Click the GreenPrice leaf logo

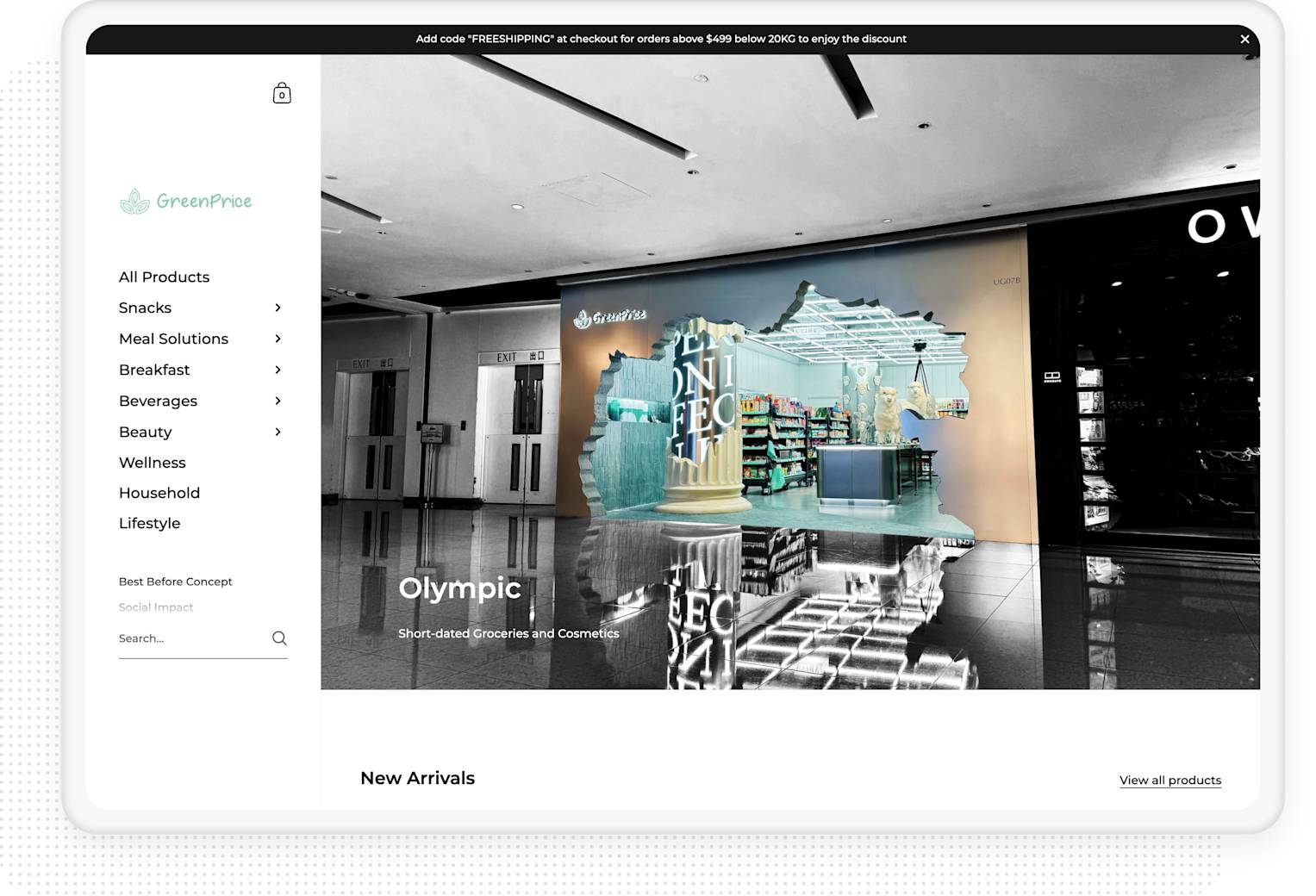[x=185, y=201]
